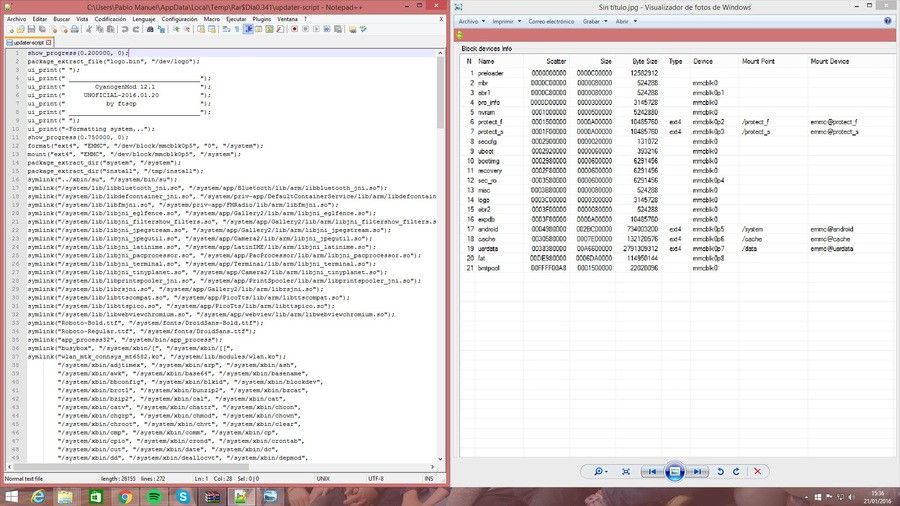Open Skype from the taskbar
The height and width of the screenshot is (506, 900).
tap(183, 497)
